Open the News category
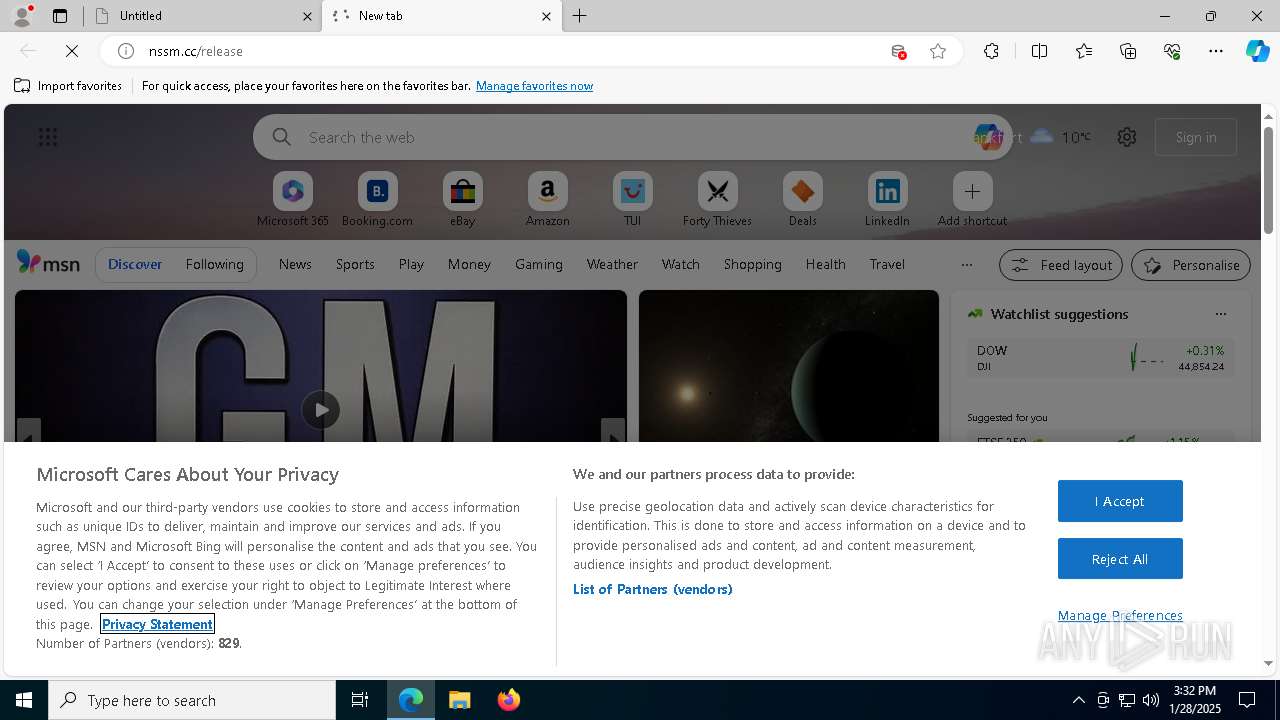1280x720 pixels. tap(295, 264)
